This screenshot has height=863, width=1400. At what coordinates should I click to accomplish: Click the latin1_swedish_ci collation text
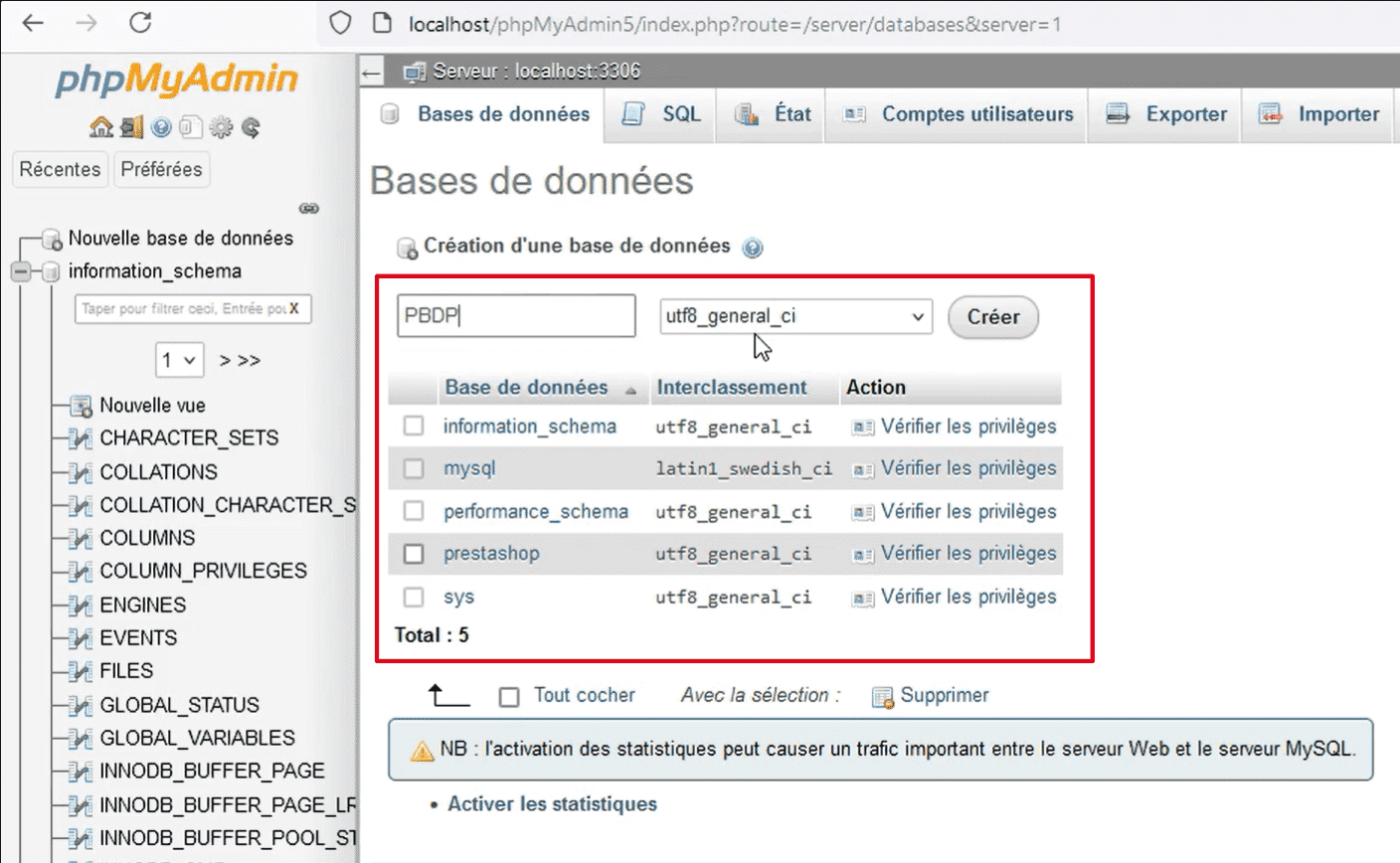744,469
